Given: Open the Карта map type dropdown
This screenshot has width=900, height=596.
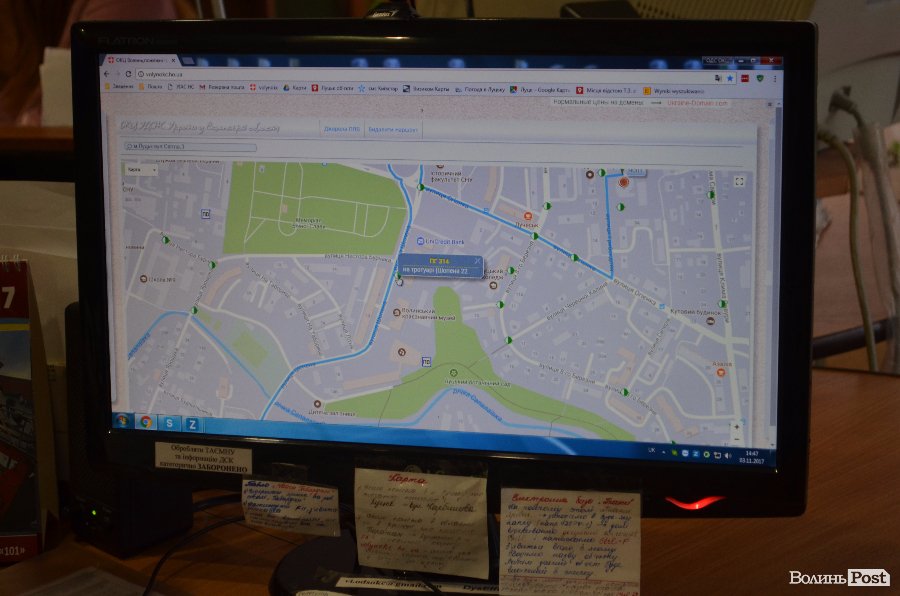Looking at the screenshot, I should (x=141, y=169).
